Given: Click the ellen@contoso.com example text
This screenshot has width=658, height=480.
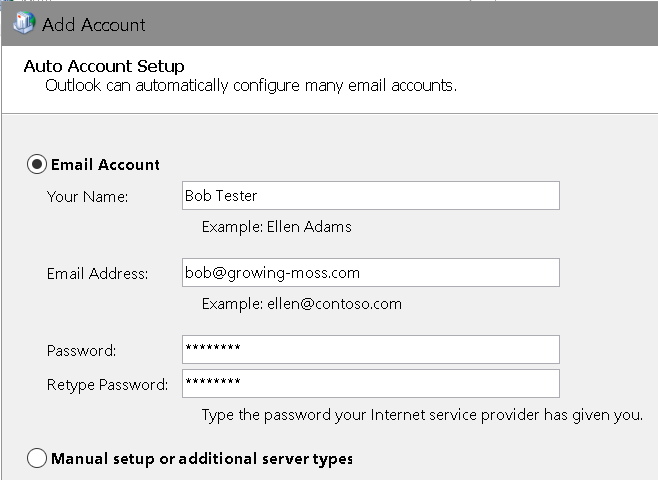Looking at the screenshot, I should [334, 304].
